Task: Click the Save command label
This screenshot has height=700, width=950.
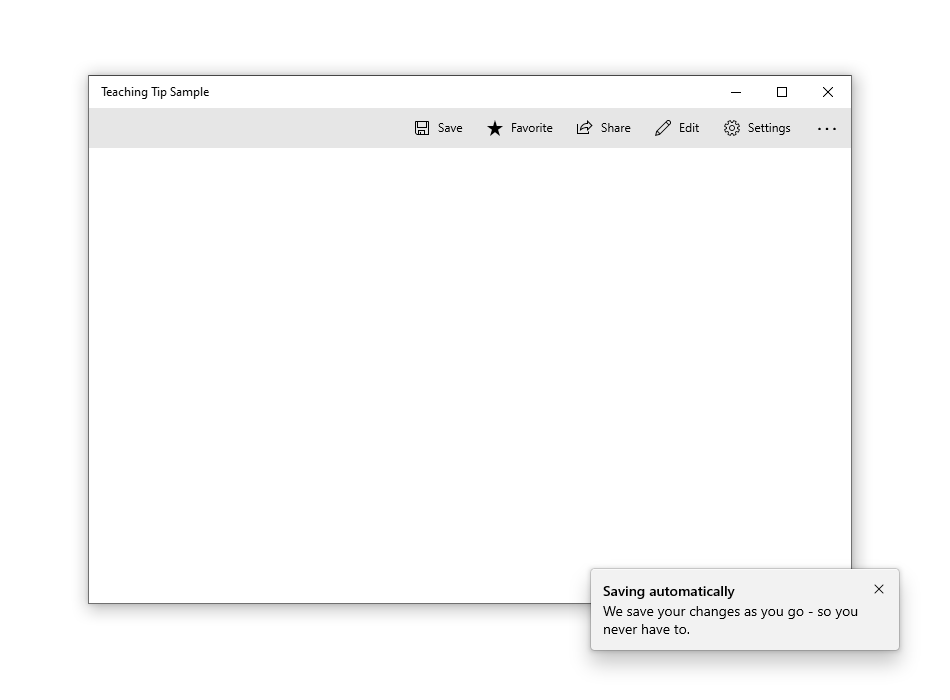Action: [x=448, y=127]
